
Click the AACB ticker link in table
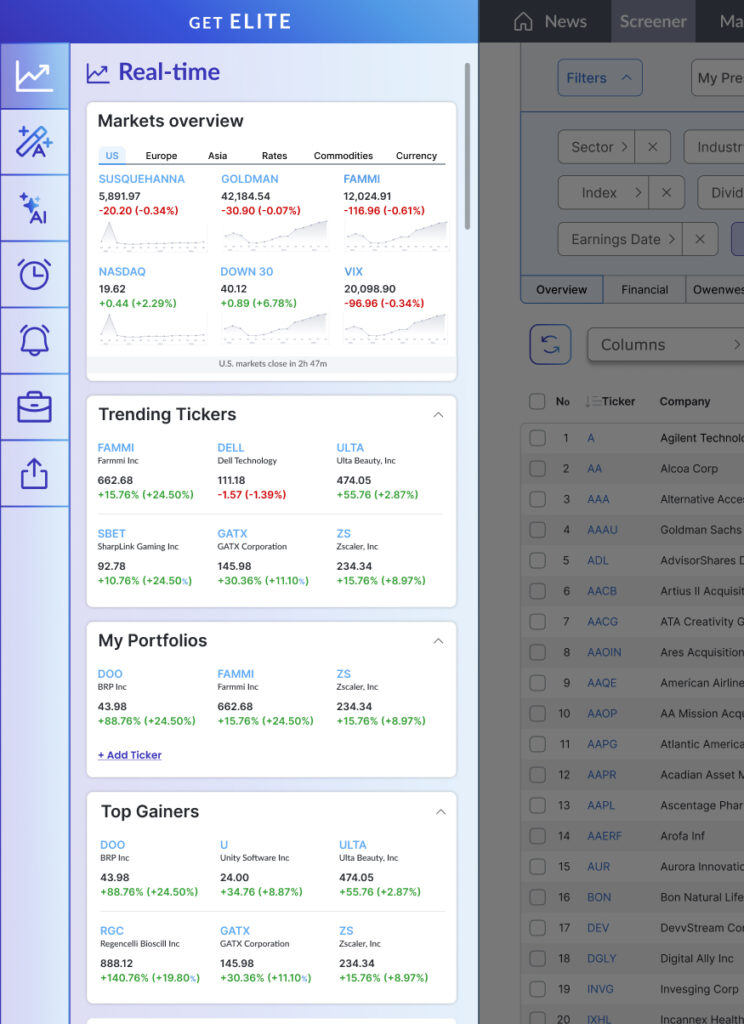(602, 591)
